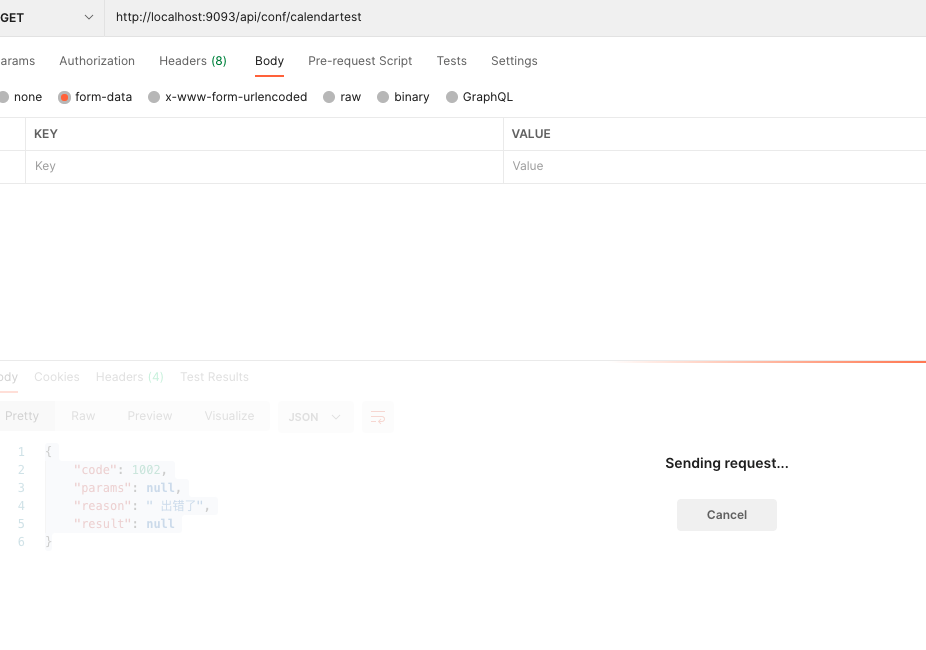
Task: Open the Test Results tab
Action: pyautogui.click(x=214, y=377)
